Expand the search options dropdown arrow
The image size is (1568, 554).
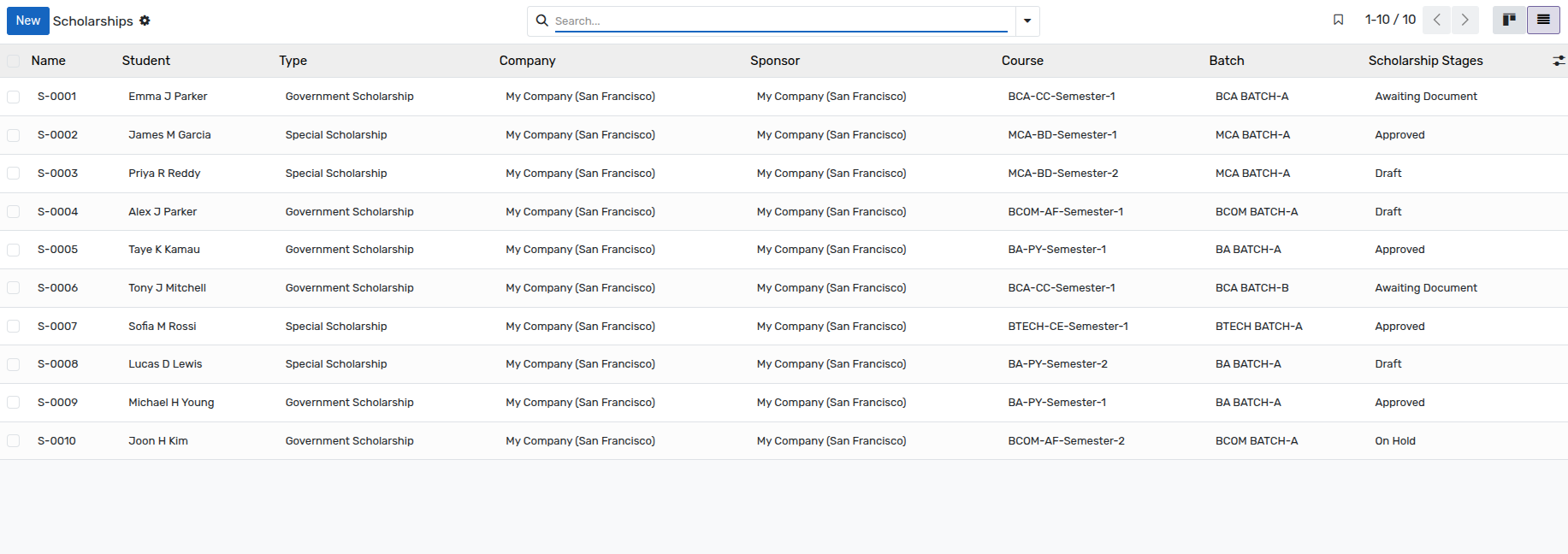tap(1027, 21)
